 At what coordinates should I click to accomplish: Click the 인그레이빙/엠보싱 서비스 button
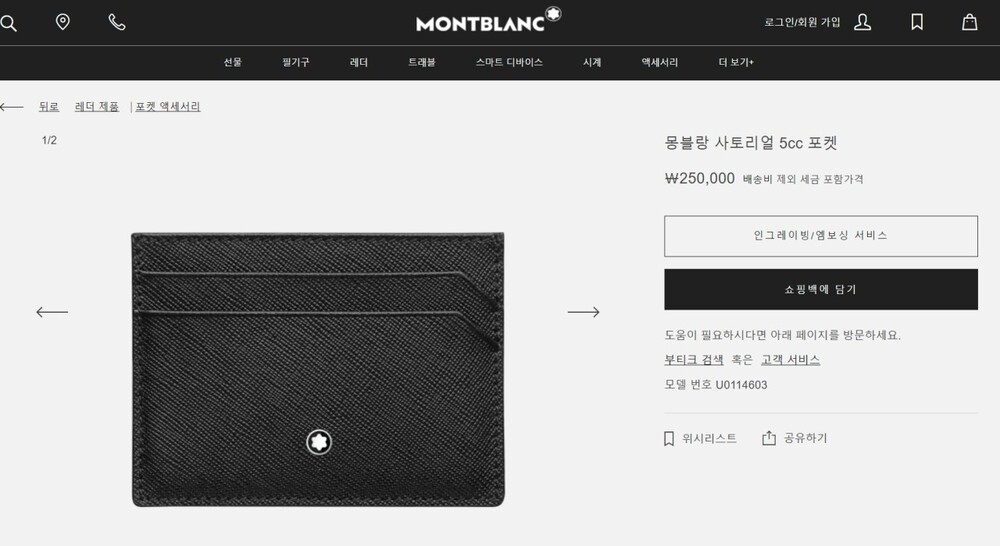coord(821,236)
